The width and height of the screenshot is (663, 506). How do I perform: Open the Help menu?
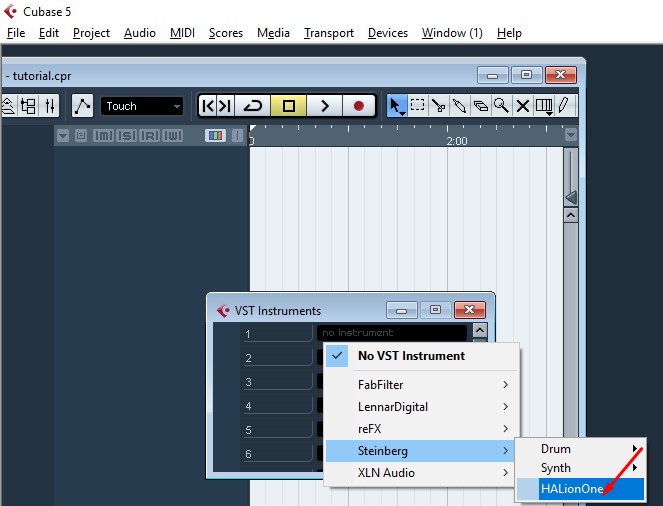(509, 33)
